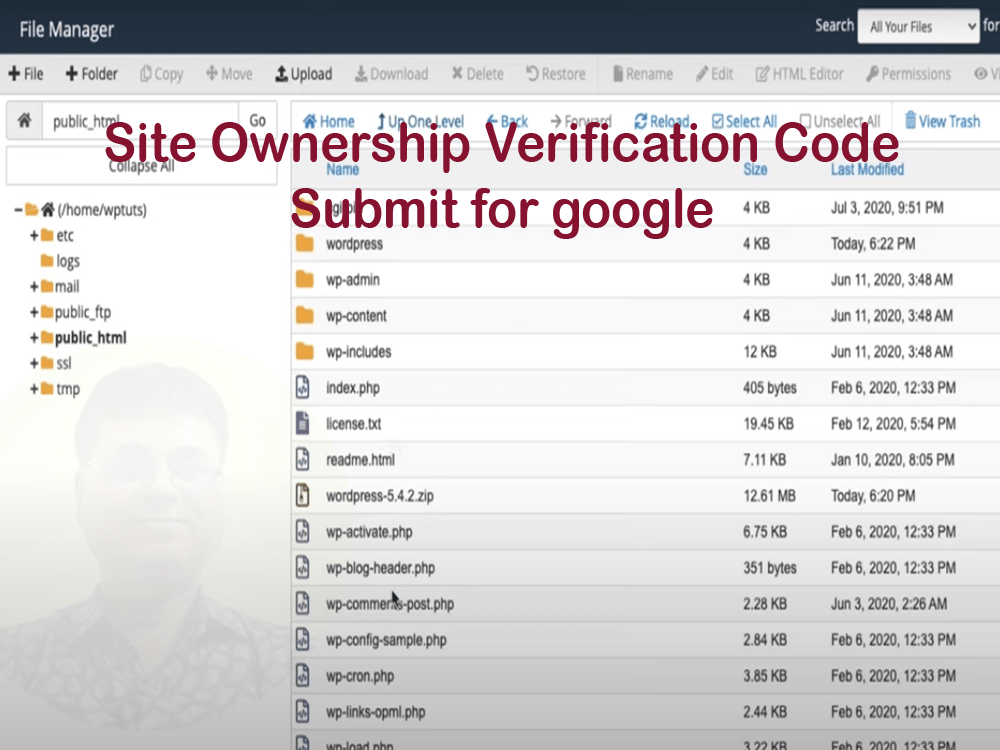Click the wp-config-sample.php file icon
1000x750 pixels.
pyautogui.click(x=303, y=640)
